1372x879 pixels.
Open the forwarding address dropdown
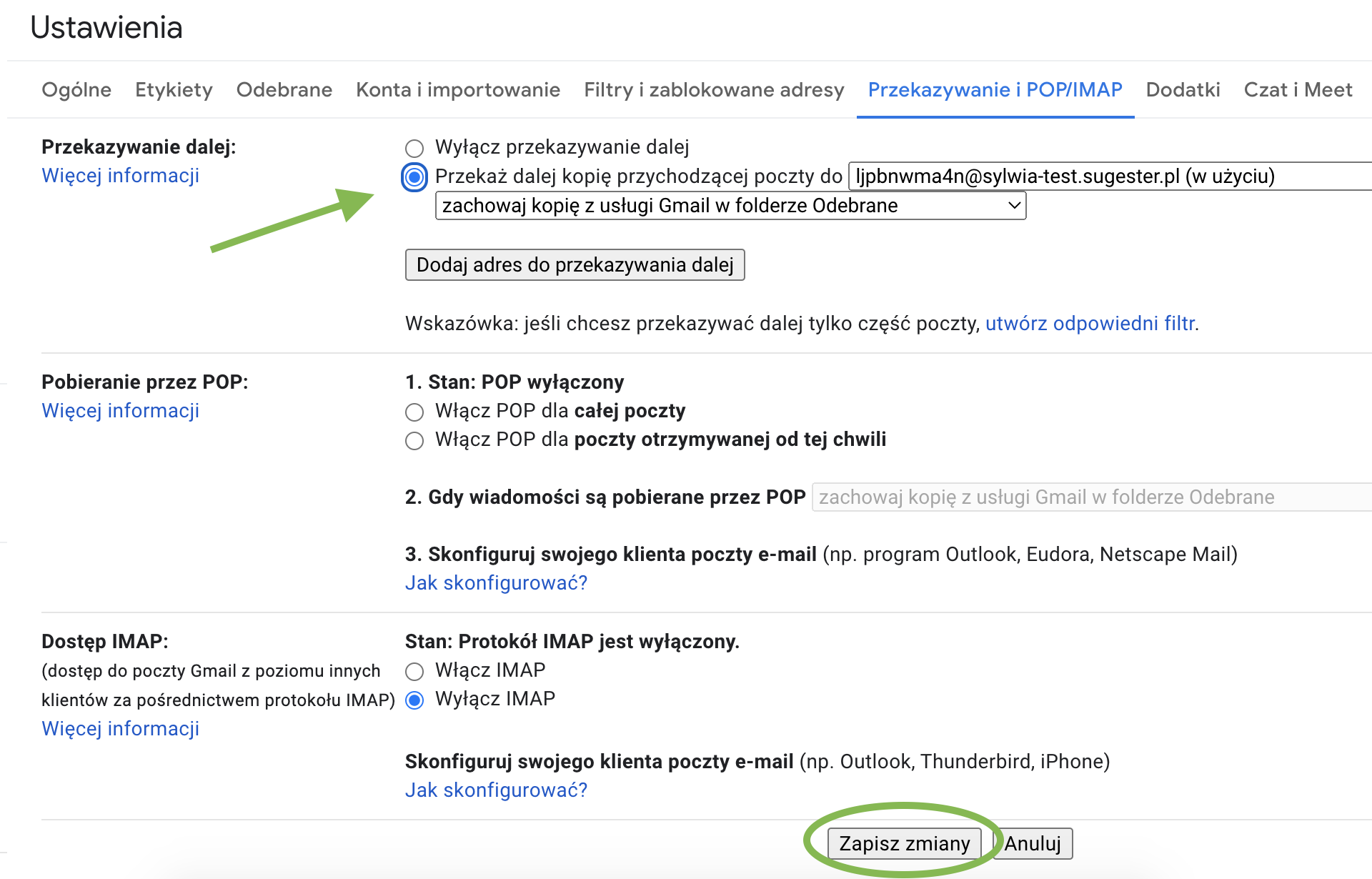1109,177
